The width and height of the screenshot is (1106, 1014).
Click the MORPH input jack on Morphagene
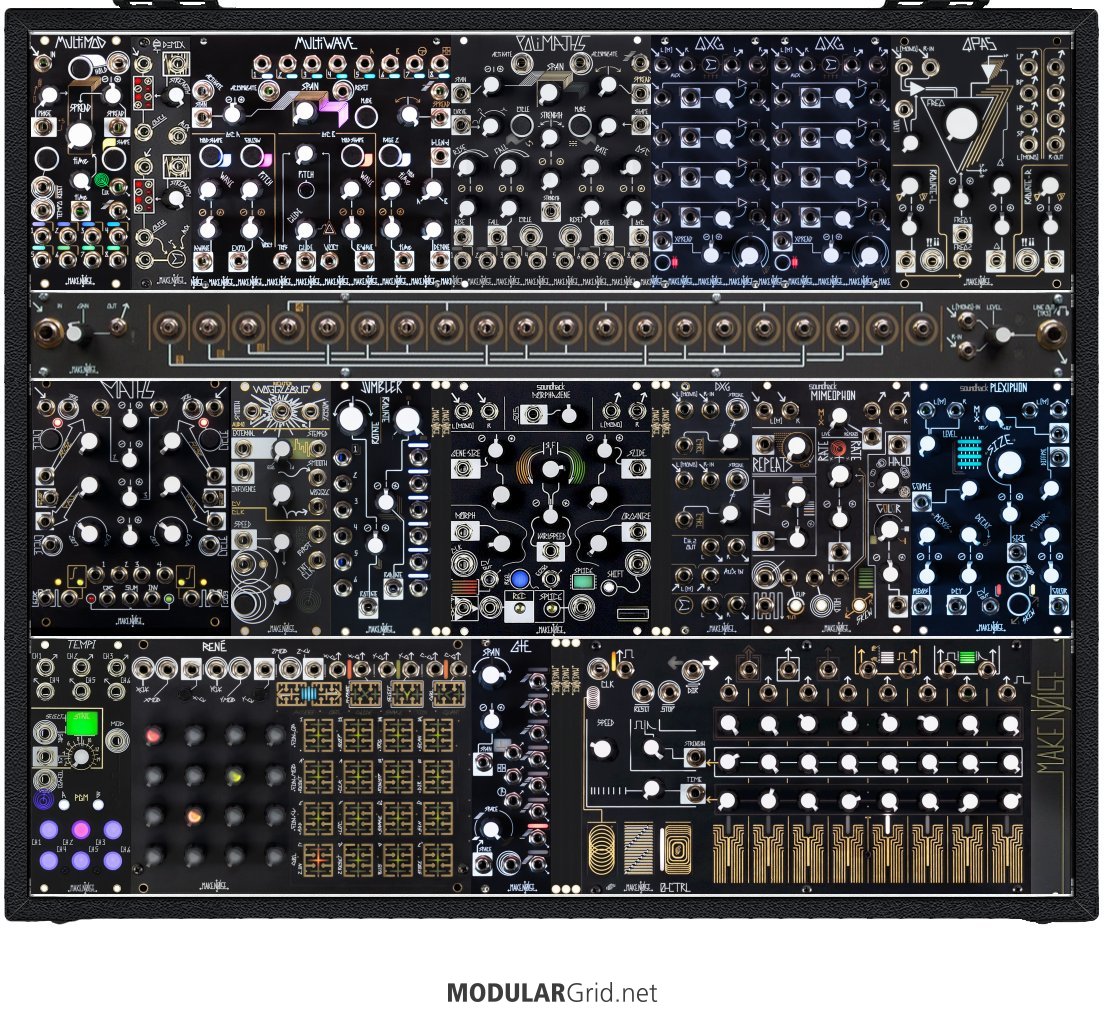(x=464, y=530)
